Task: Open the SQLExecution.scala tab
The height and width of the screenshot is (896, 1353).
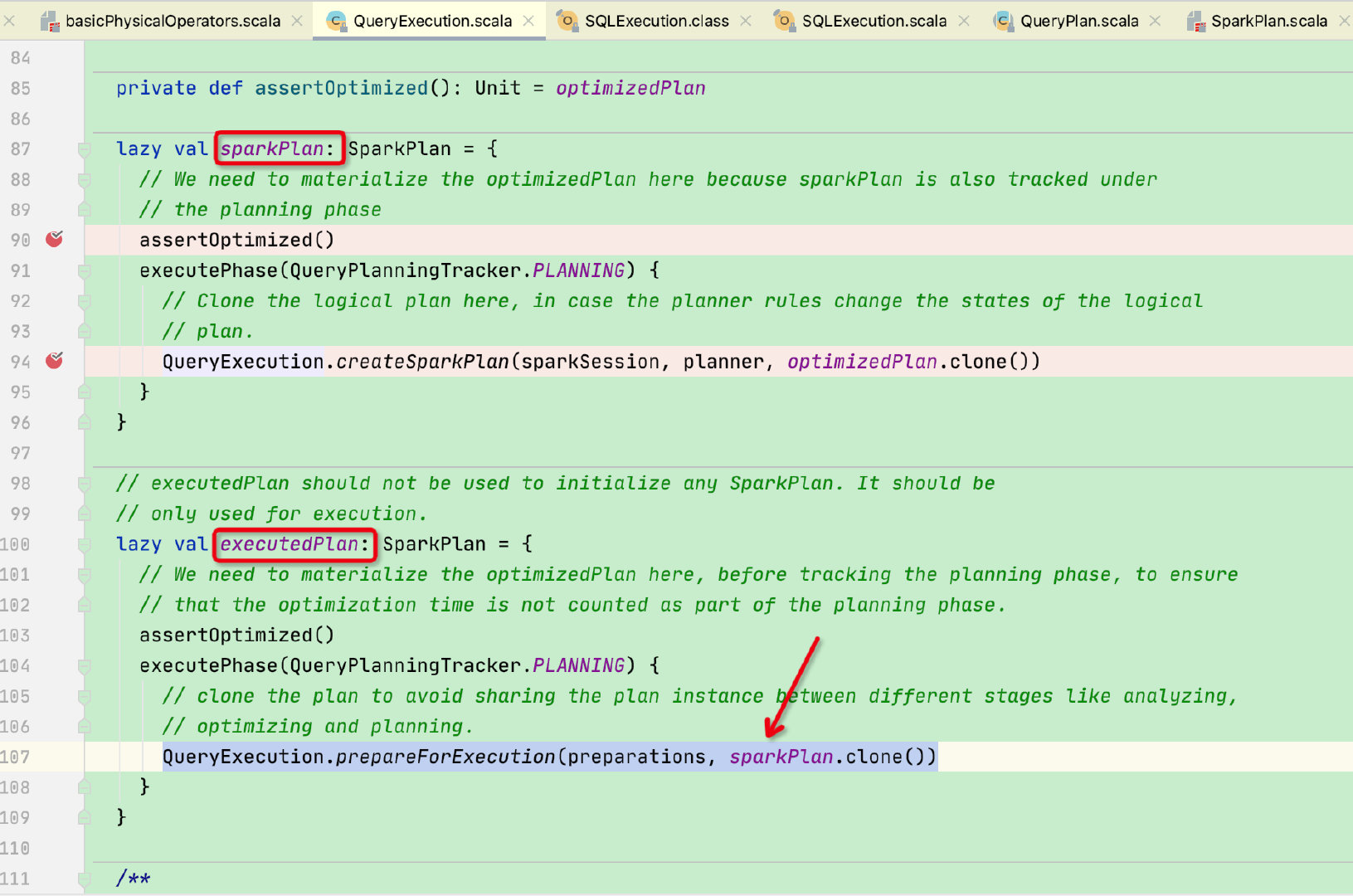Action: pos(874,21)
